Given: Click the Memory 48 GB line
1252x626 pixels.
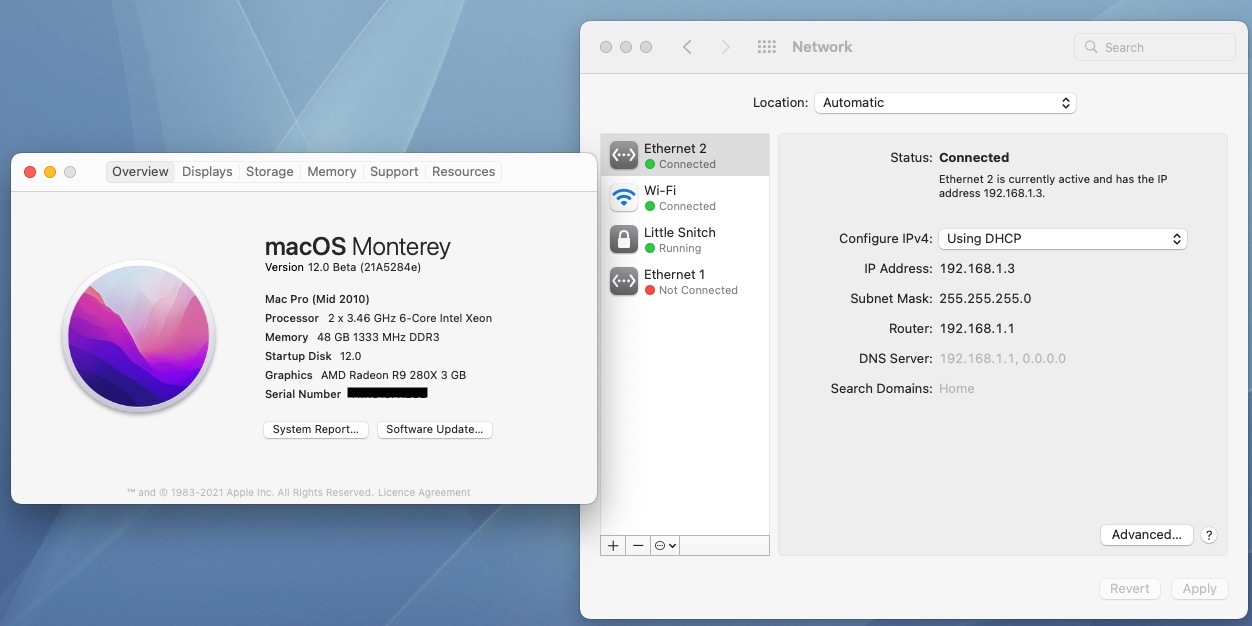Looking at the screenshot, I should (352, 337).
